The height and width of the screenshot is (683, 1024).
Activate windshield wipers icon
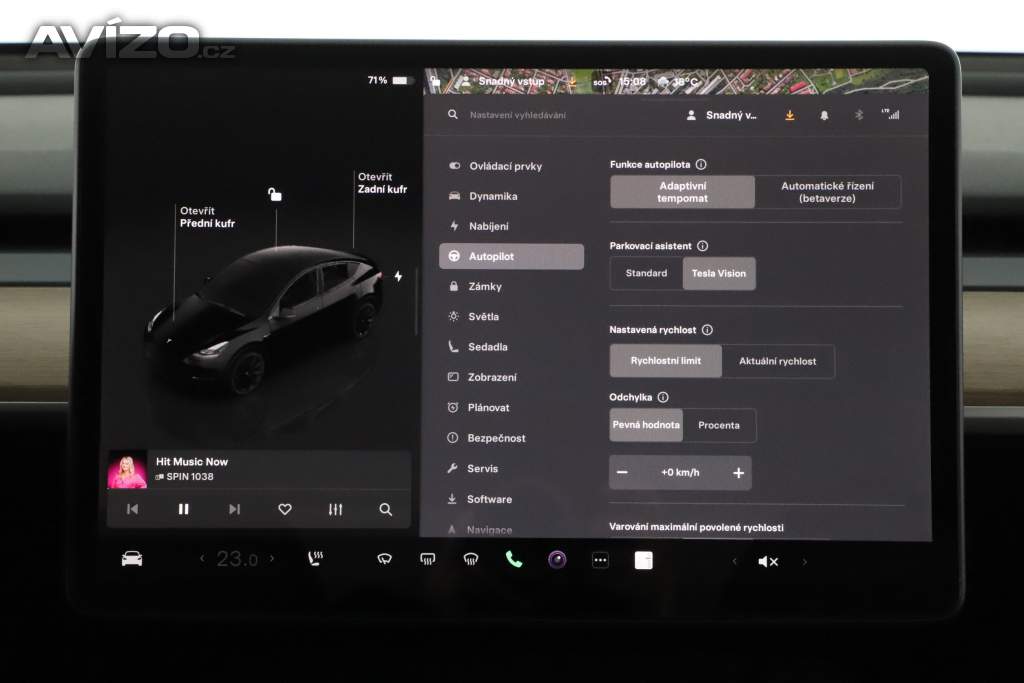point(385,559)
